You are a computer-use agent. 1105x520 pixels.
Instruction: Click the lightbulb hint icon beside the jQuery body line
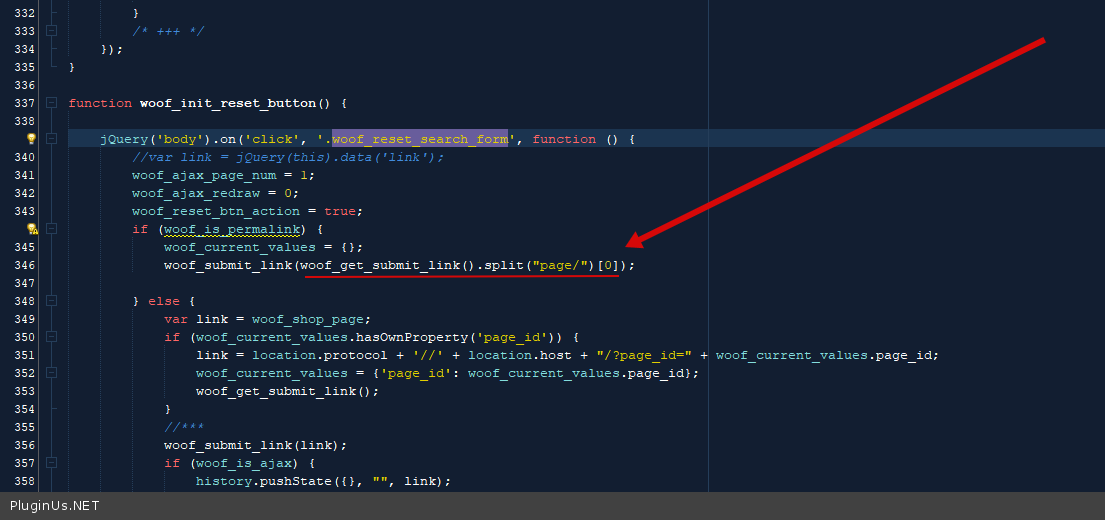tap(31, 139)
